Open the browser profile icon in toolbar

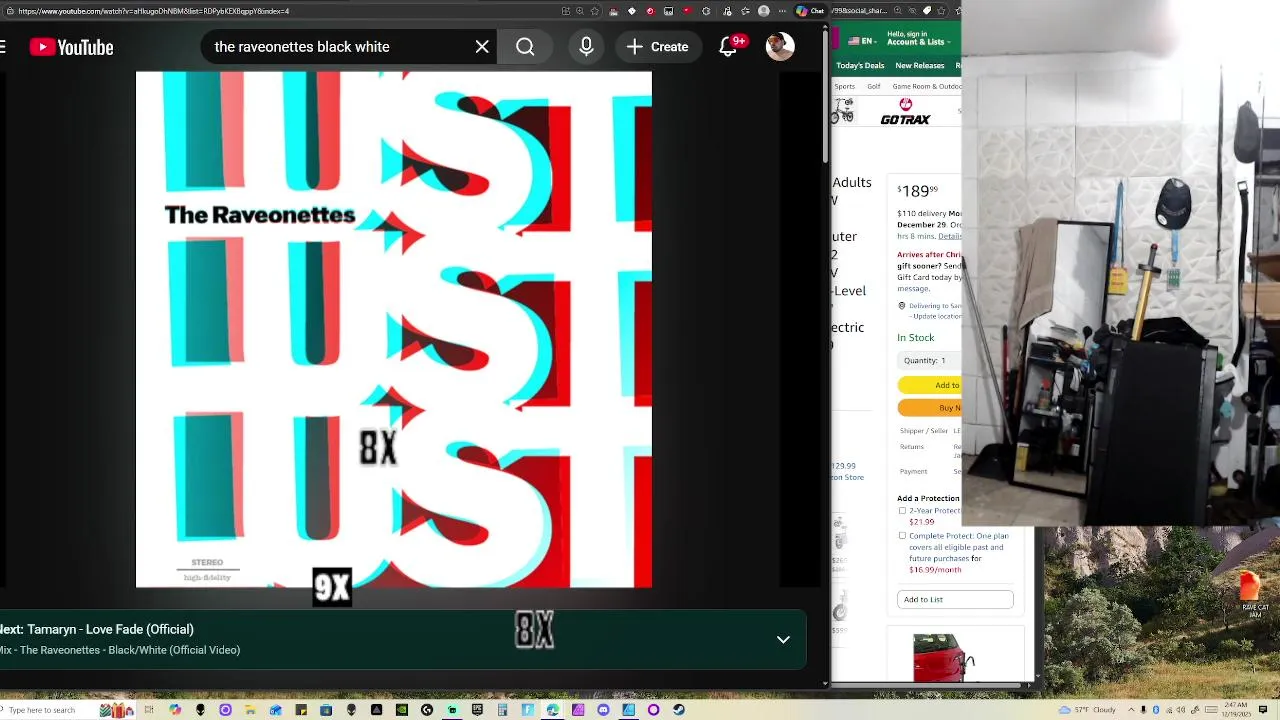pos(764,11)
